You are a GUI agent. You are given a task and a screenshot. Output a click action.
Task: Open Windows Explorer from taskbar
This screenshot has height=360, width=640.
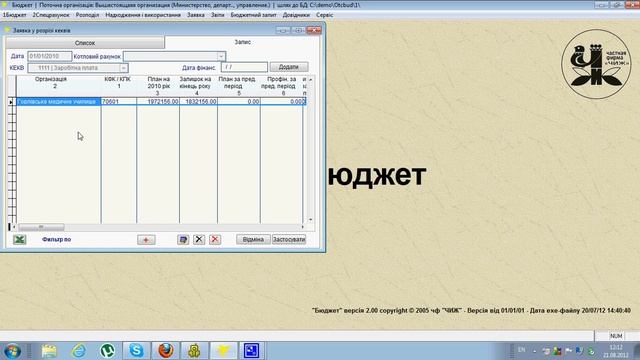tap(49, 351)
